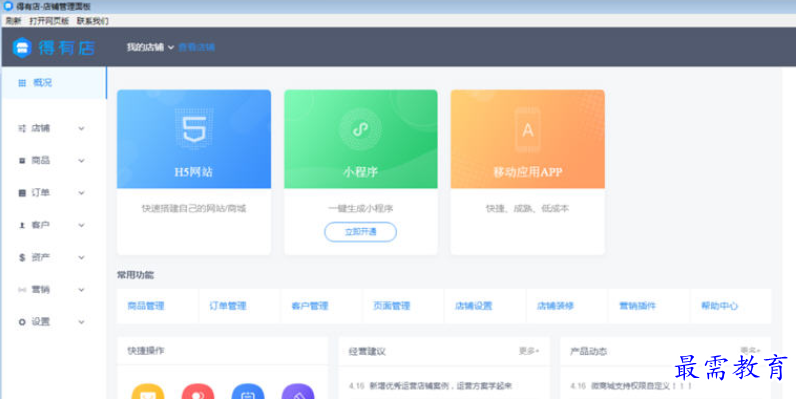
Task: Open the 概况 overview sidebar item
Action: [54, 83]
